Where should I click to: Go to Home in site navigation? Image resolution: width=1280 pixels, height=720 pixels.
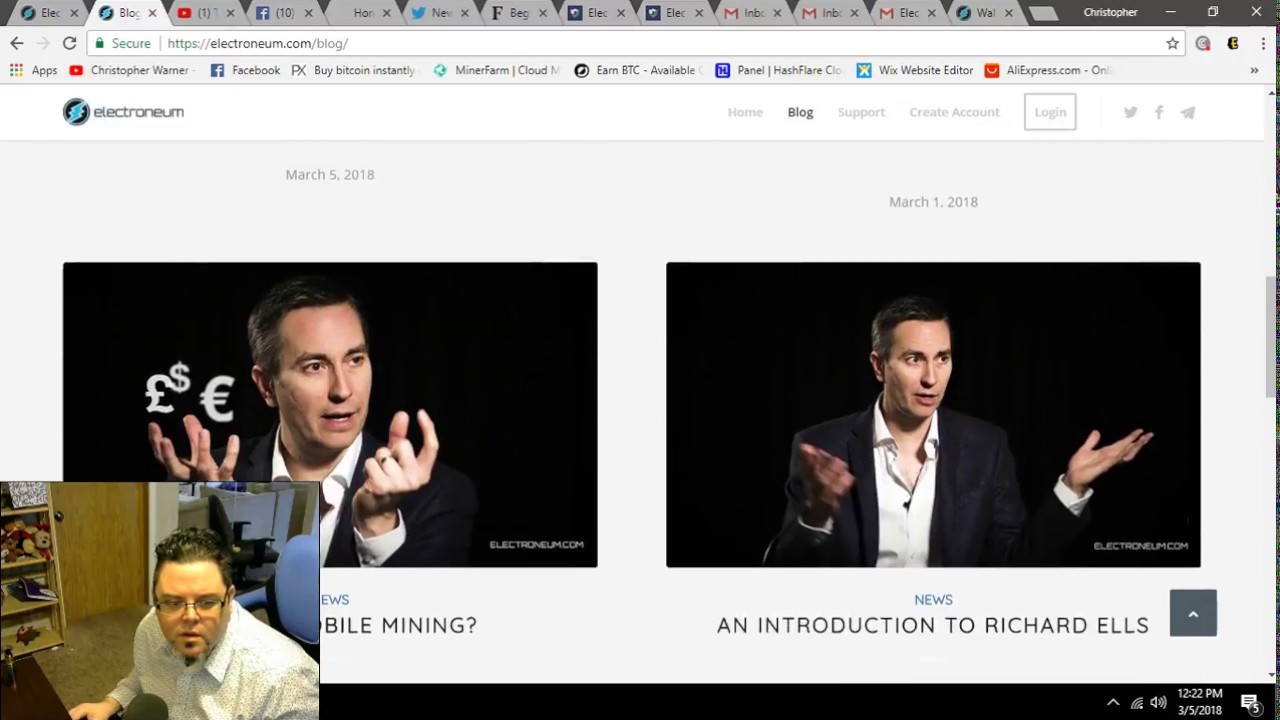[745, 112]
